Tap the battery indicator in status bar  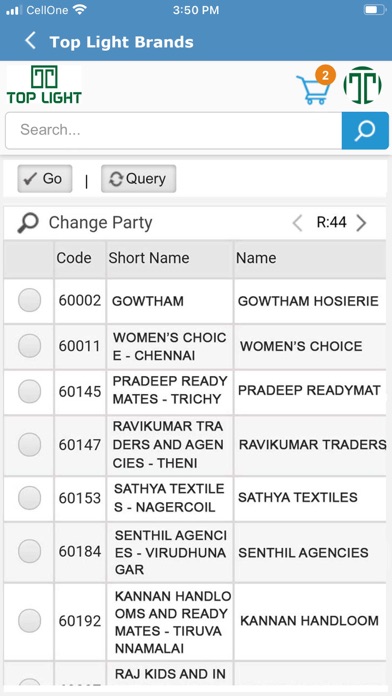coord(374,10)
